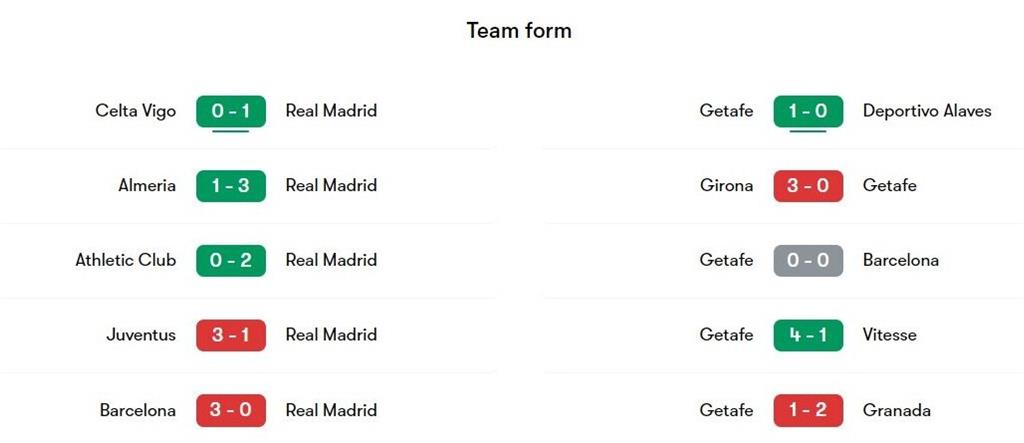Viewport: 1024px width, 443px height.
Task: Click the 0 - 1 Celta Vigo score badge
Action: click(231, 111)
